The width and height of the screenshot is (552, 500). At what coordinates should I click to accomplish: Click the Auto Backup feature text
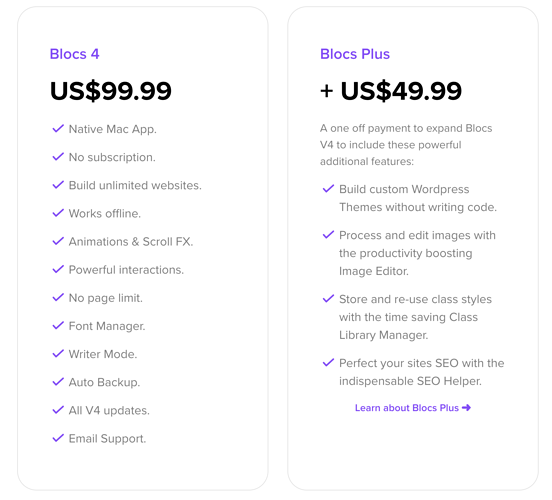coord(104,382)
